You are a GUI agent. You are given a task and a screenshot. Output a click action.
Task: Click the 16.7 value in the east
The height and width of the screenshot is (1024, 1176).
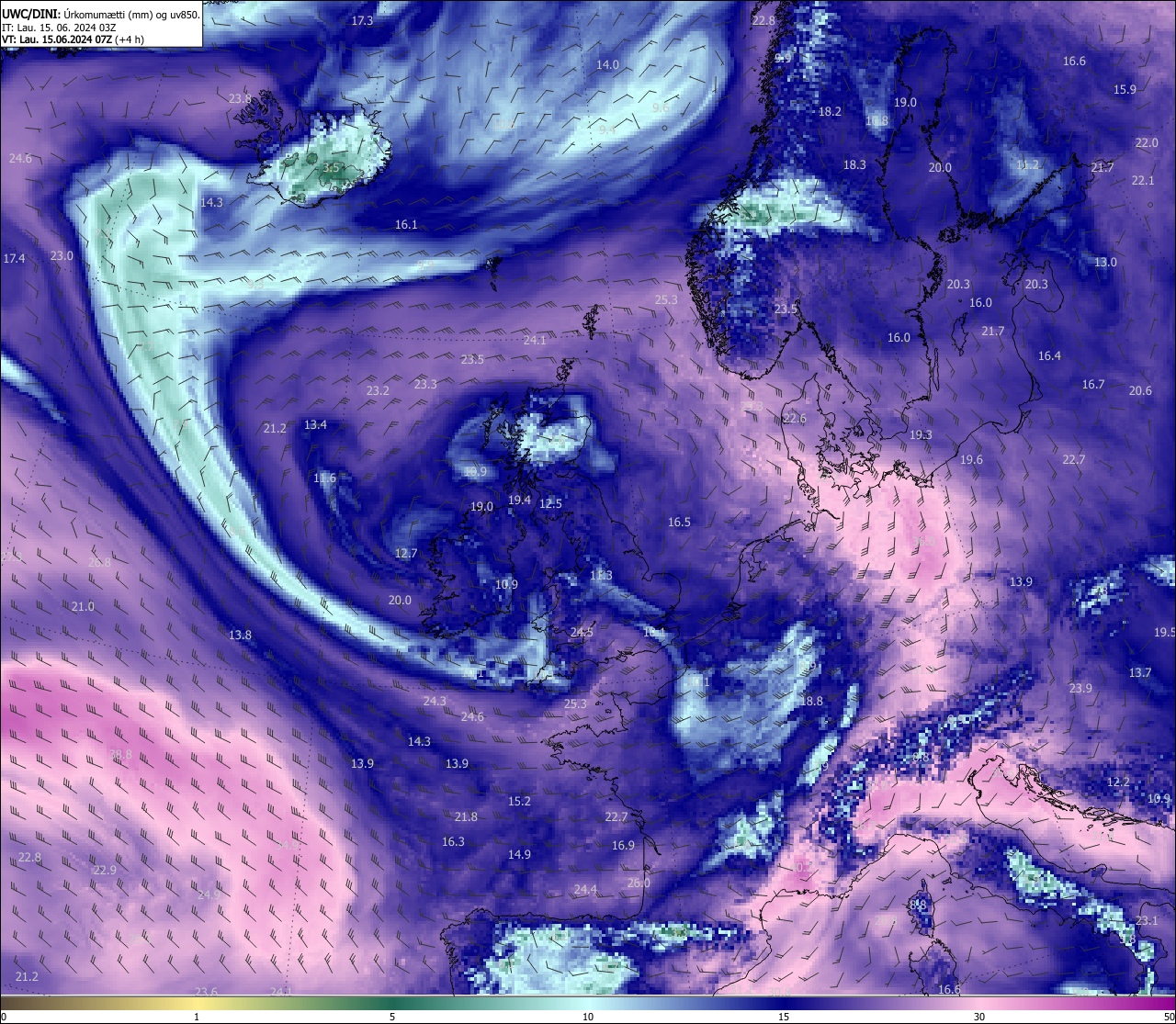(x=1092, y=384)
